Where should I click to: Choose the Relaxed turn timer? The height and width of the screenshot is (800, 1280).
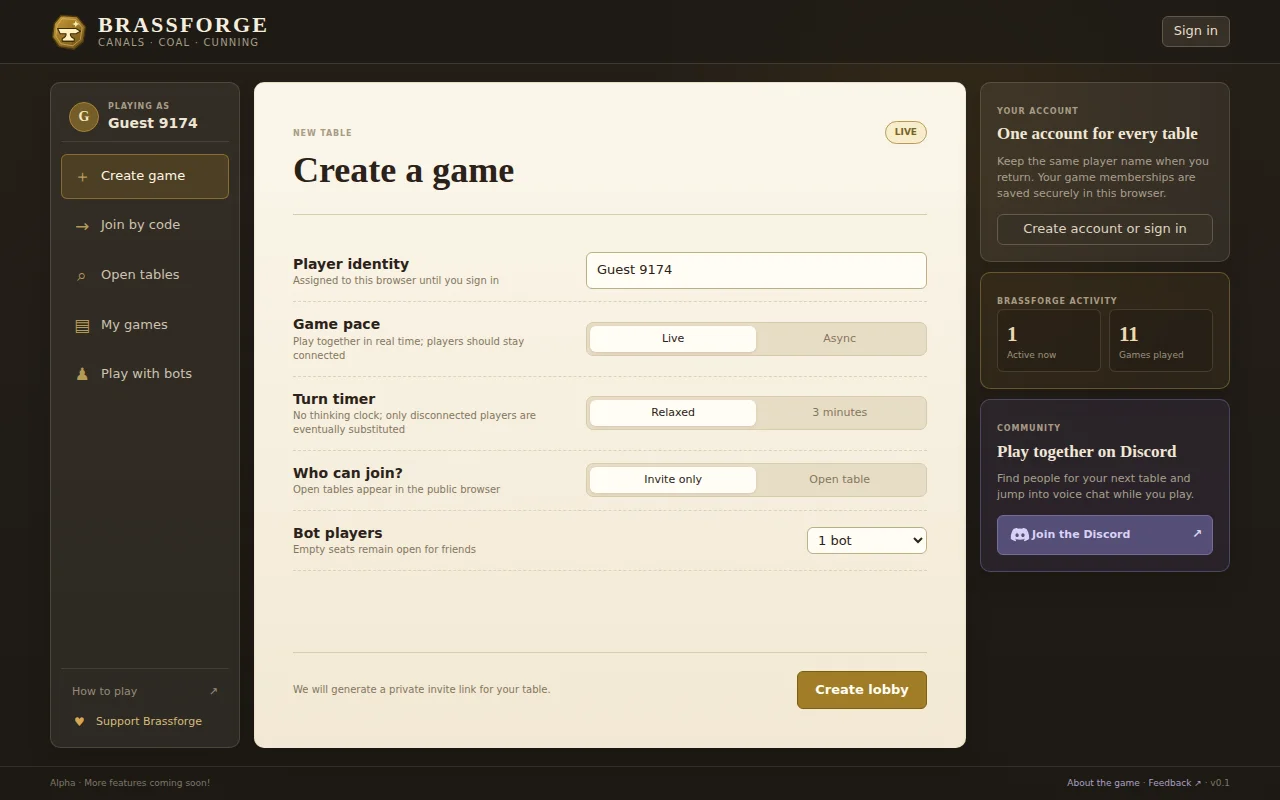(673, 413)
